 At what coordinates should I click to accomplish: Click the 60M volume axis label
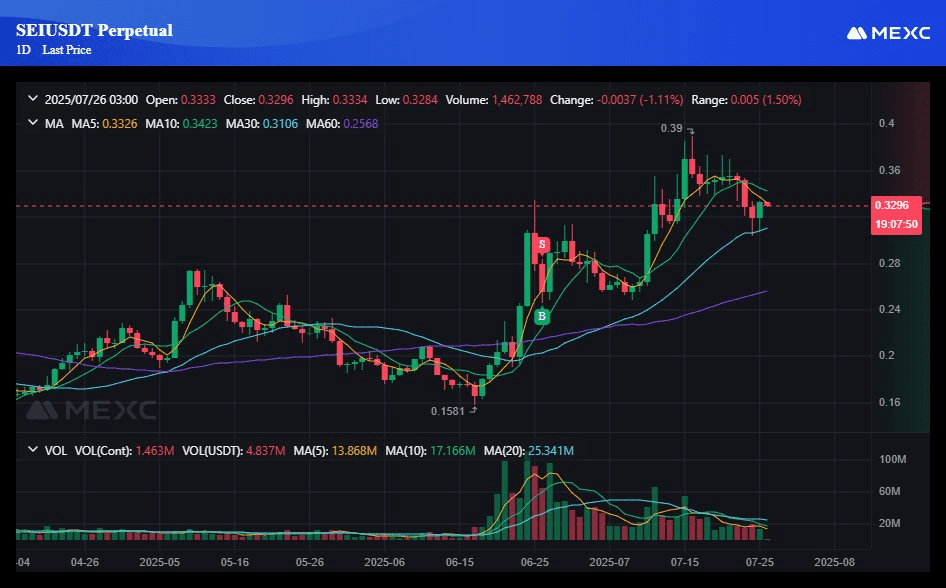coord(889,492)
